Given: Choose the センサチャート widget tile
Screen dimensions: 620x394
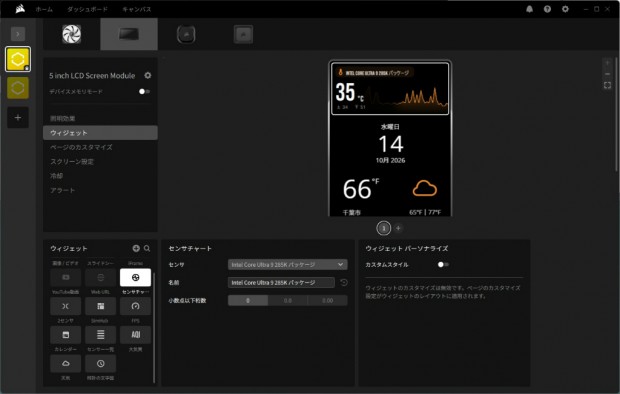Looking at the screenshot, I should point(135,277).
